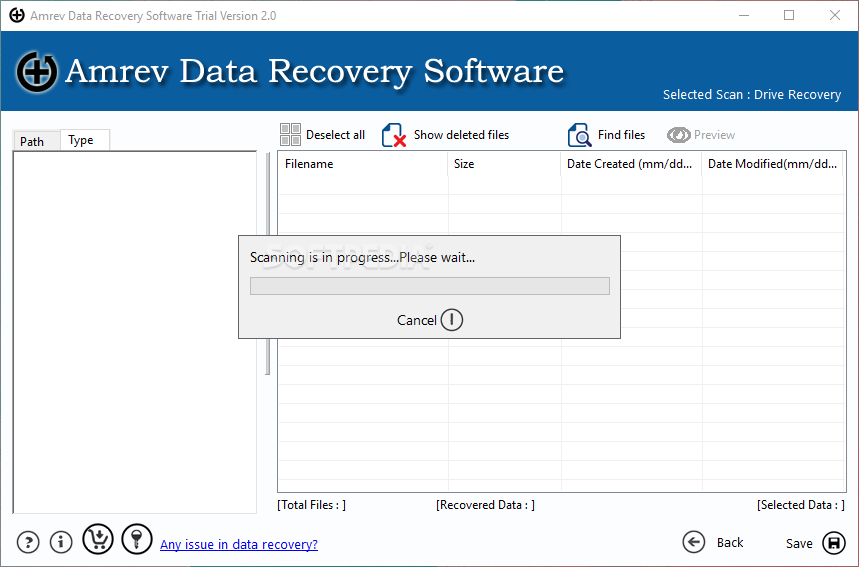Sort by Date Modified column header
The width and height of the screenshot is (859, 567).
click(772, 164)
